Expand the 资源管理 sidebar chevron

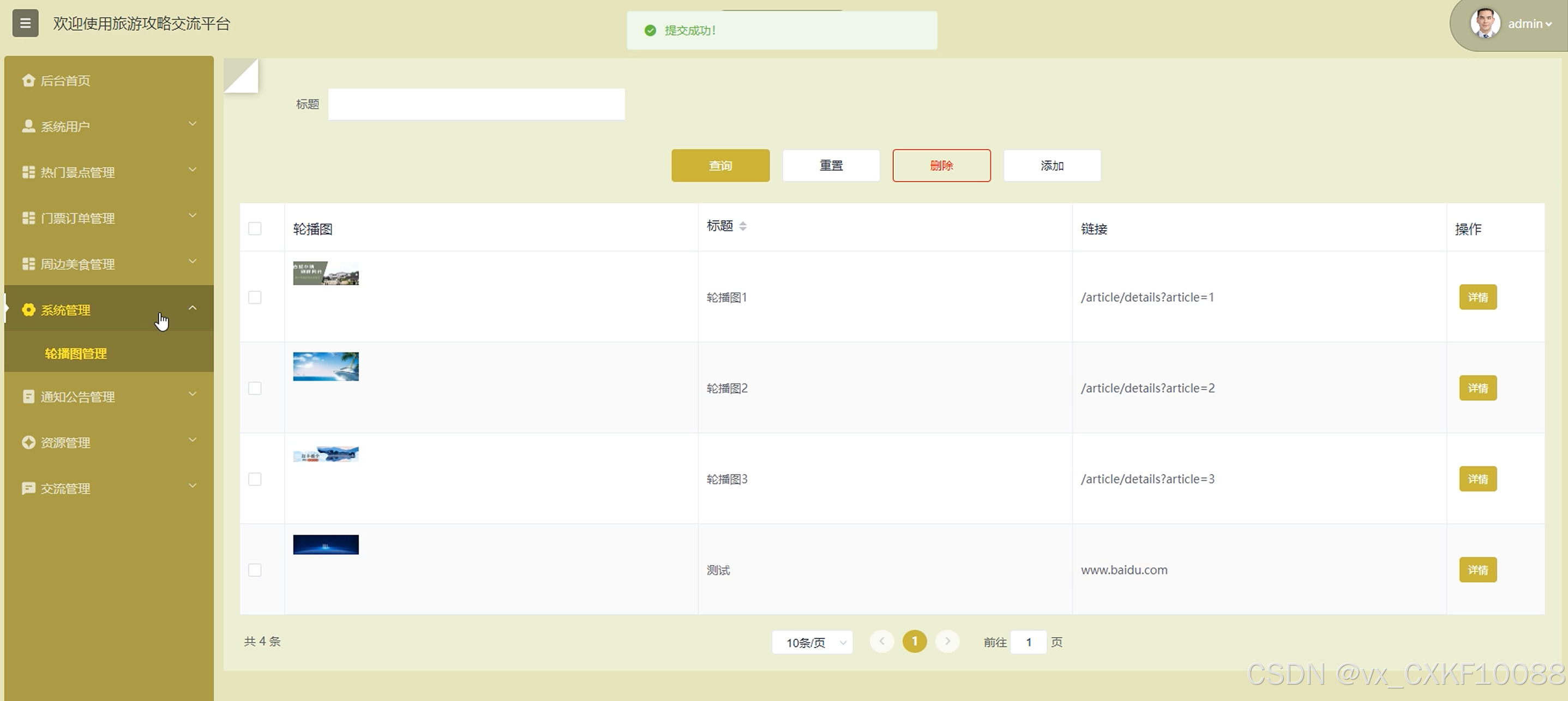[x=193, y=440]
